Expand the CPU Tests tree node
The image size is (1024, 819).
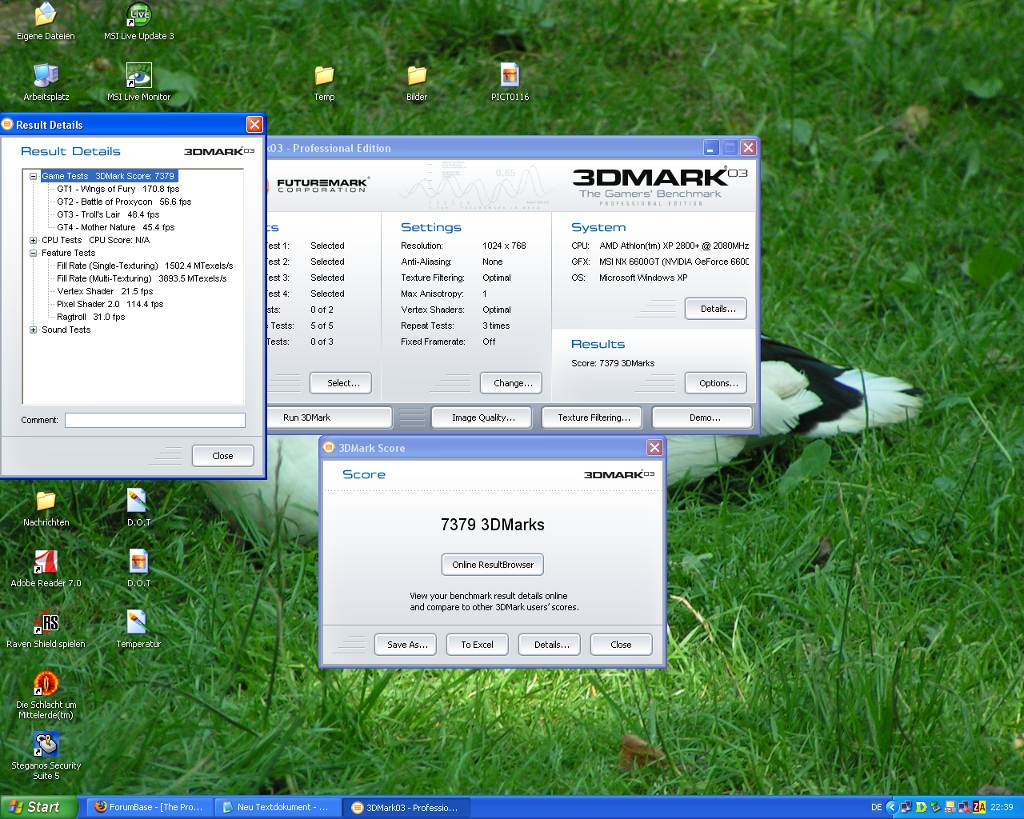pos(33,240)
